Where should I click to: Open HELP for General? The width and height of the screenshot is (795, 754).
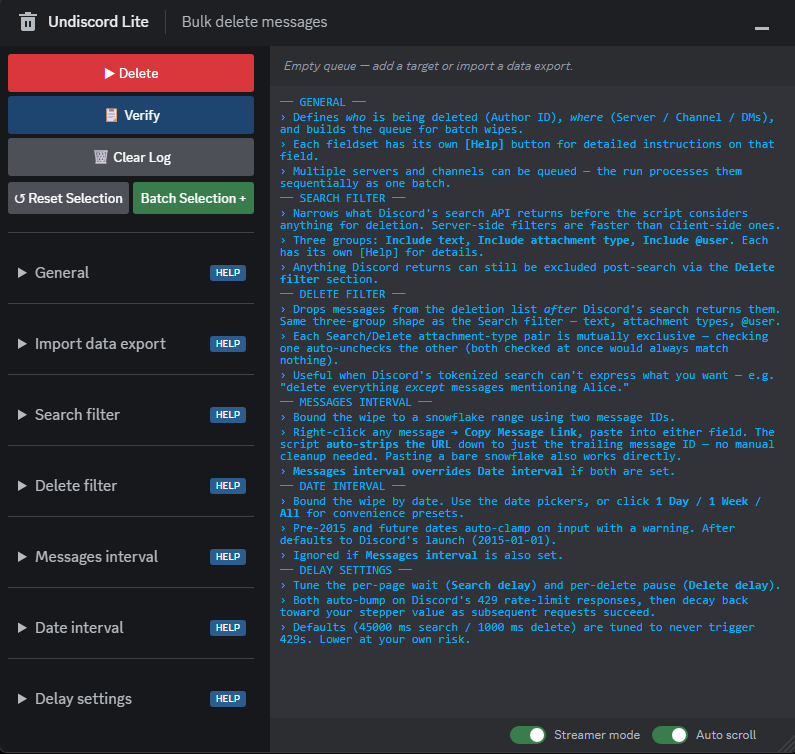point(228,273)
